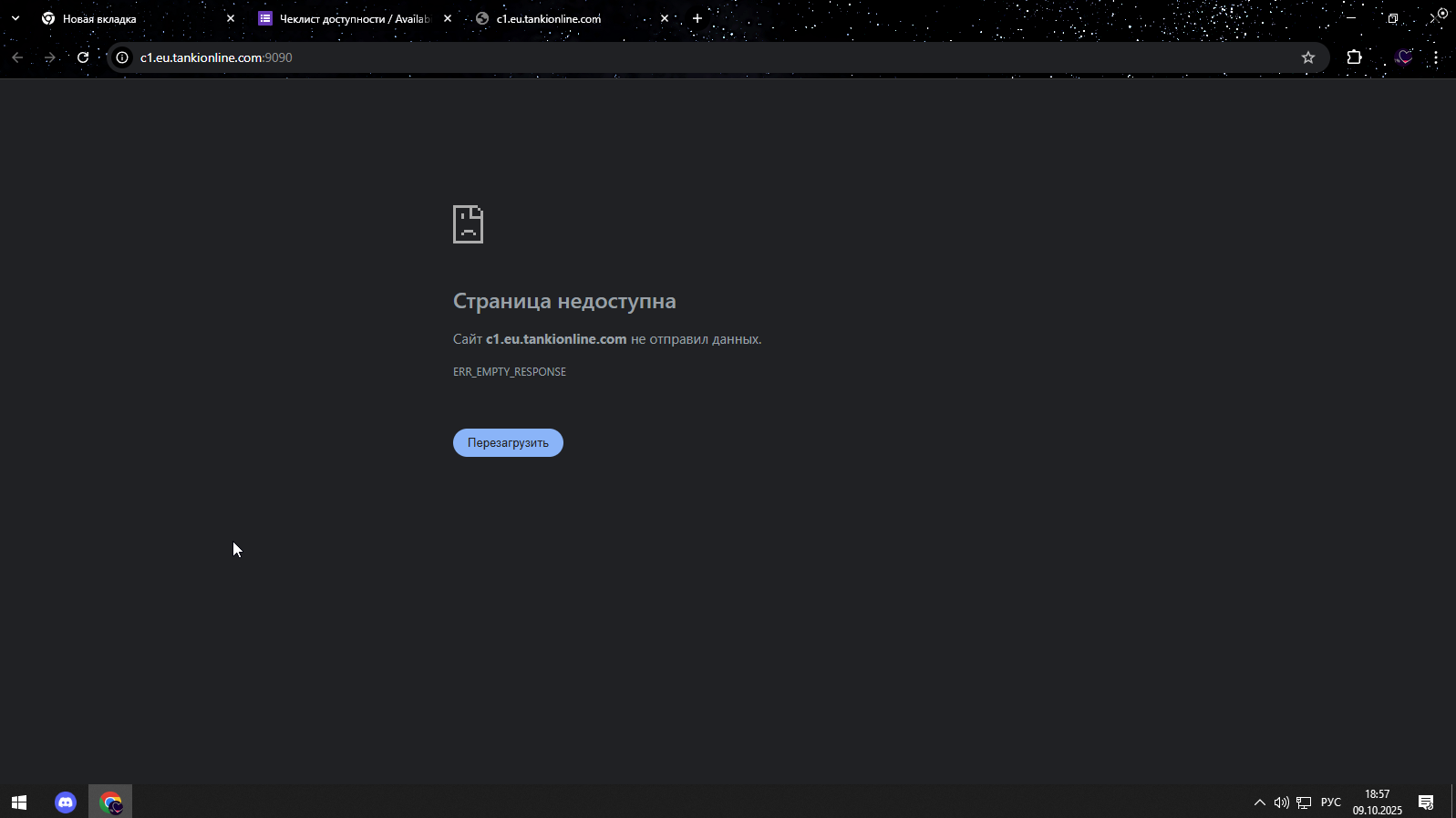Go back with the back arrow

pos(17,57)
